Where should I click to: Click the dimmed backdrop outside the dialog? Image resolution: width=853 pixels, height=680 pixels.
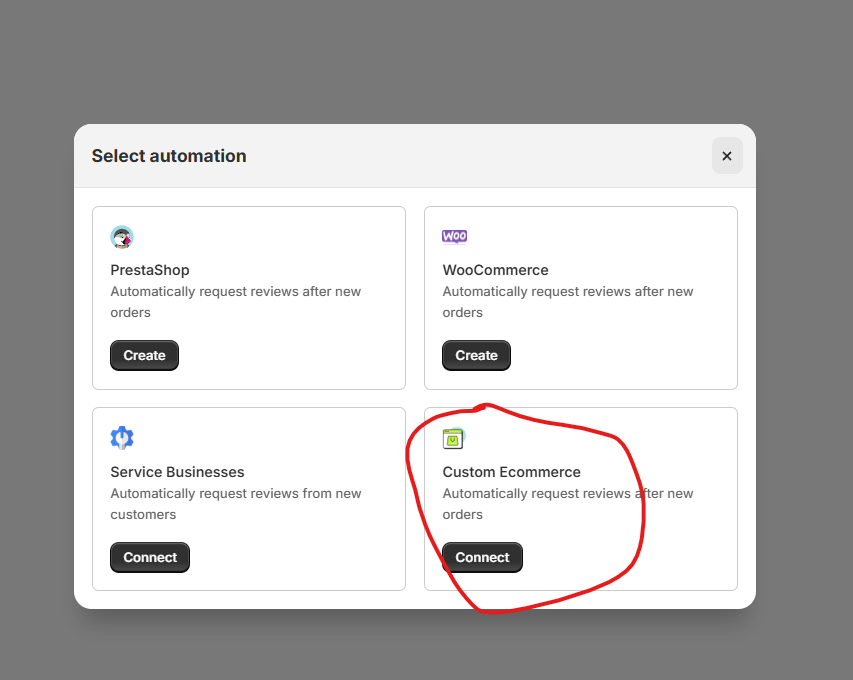click(x=400, y=60)
